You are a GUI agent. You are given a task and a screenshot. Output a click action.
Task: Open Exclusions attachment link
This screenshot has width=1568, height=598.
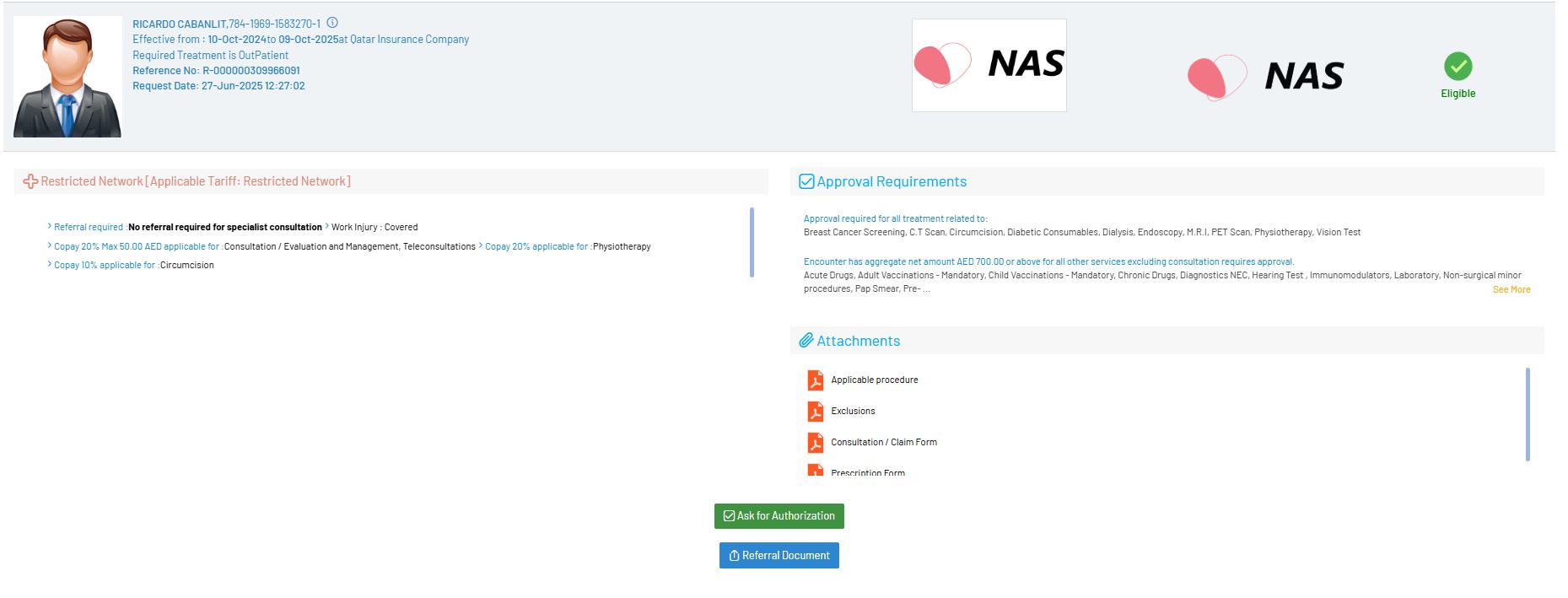pos(853,412)
